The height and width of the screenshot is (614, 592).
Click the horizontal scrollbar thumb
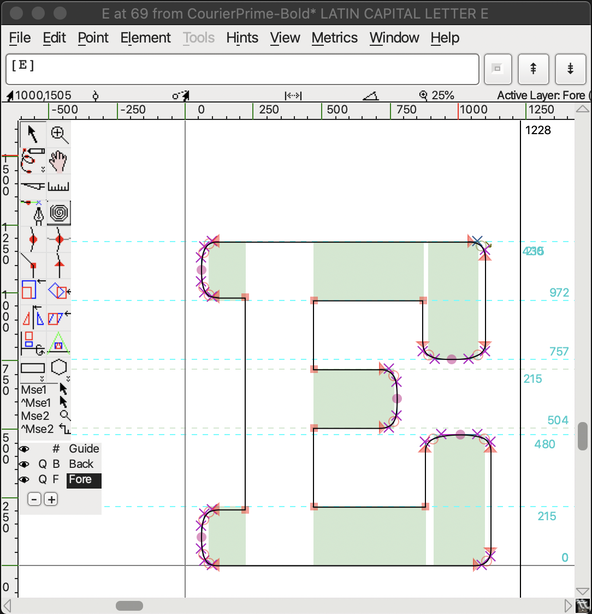[129, 606]
